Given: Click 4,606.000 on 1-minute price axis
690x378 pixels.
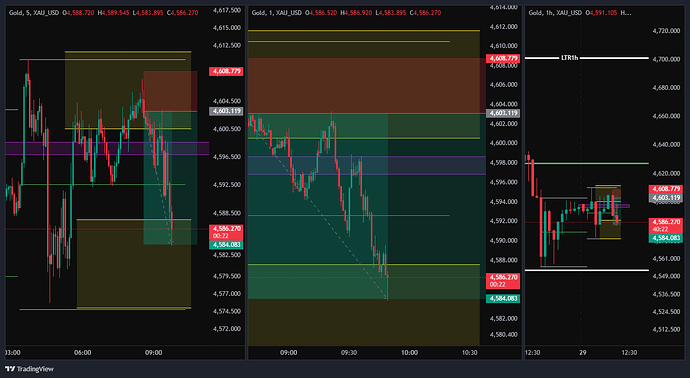Looking at the screenshot, I should 503,84.
